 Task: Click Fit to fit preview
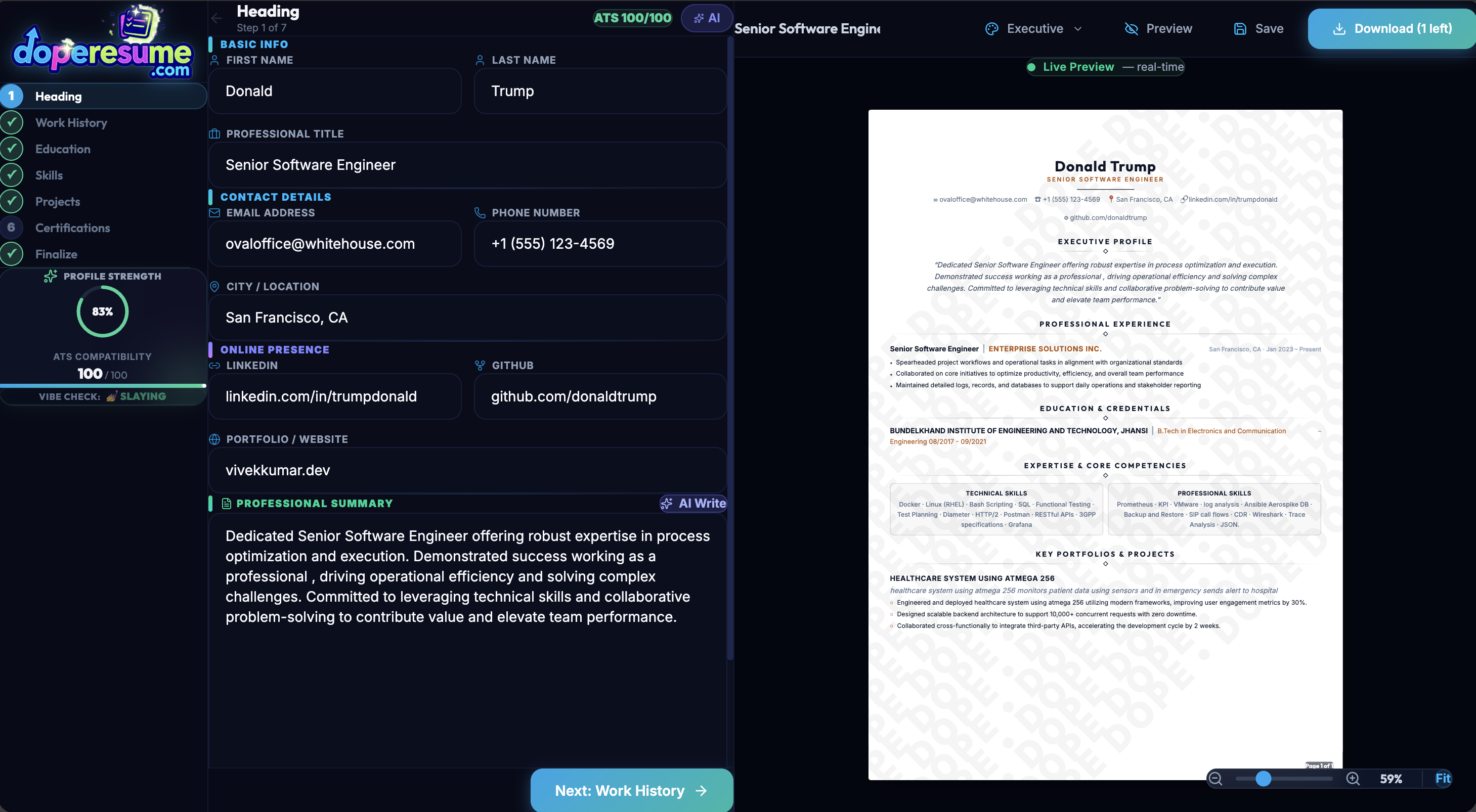(x=1442, y=779)
